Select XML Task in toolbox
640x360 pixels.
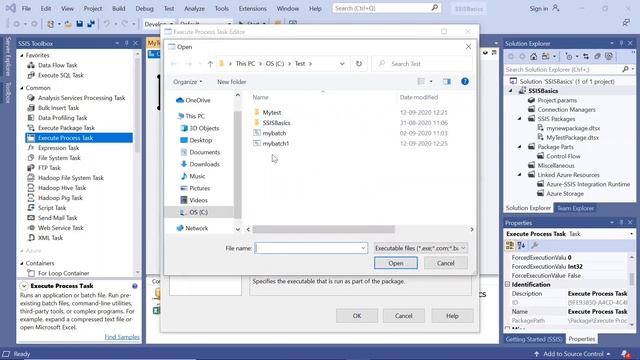coord(50,238)
